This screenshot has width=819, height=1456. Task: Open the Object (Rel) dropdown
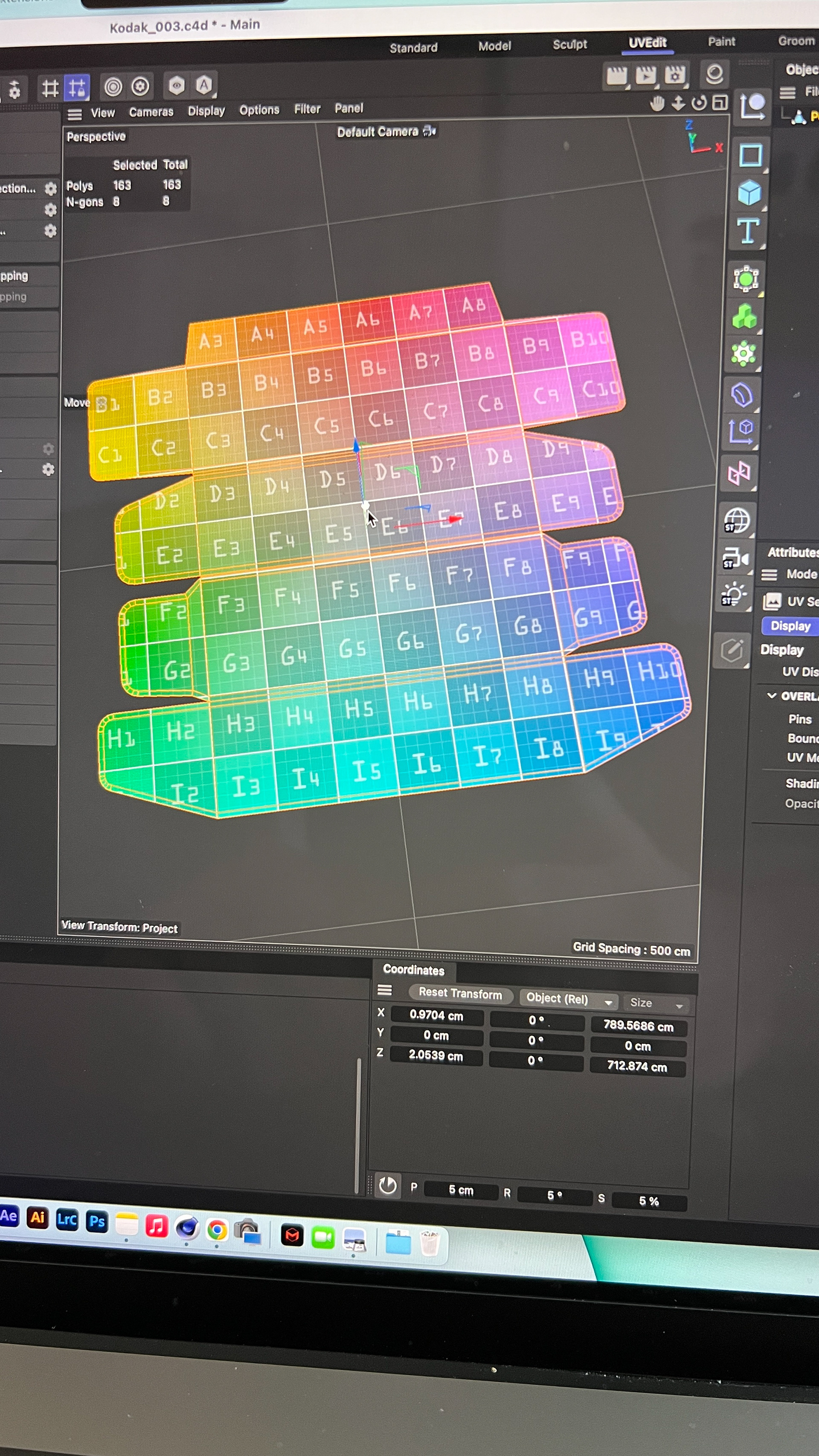click(x=569, y=999)
